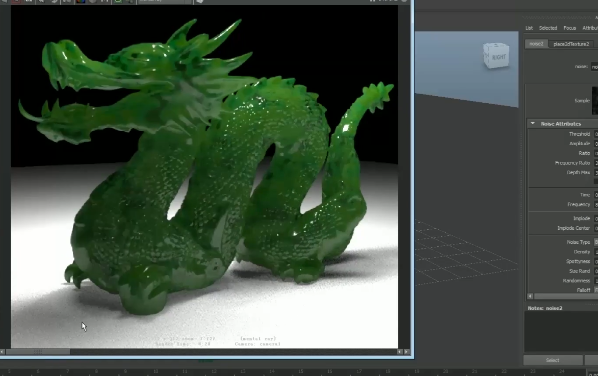Open the List menu
Image resolution: width=598 pixels, height=376 pixels.
(x=529, y=28)
